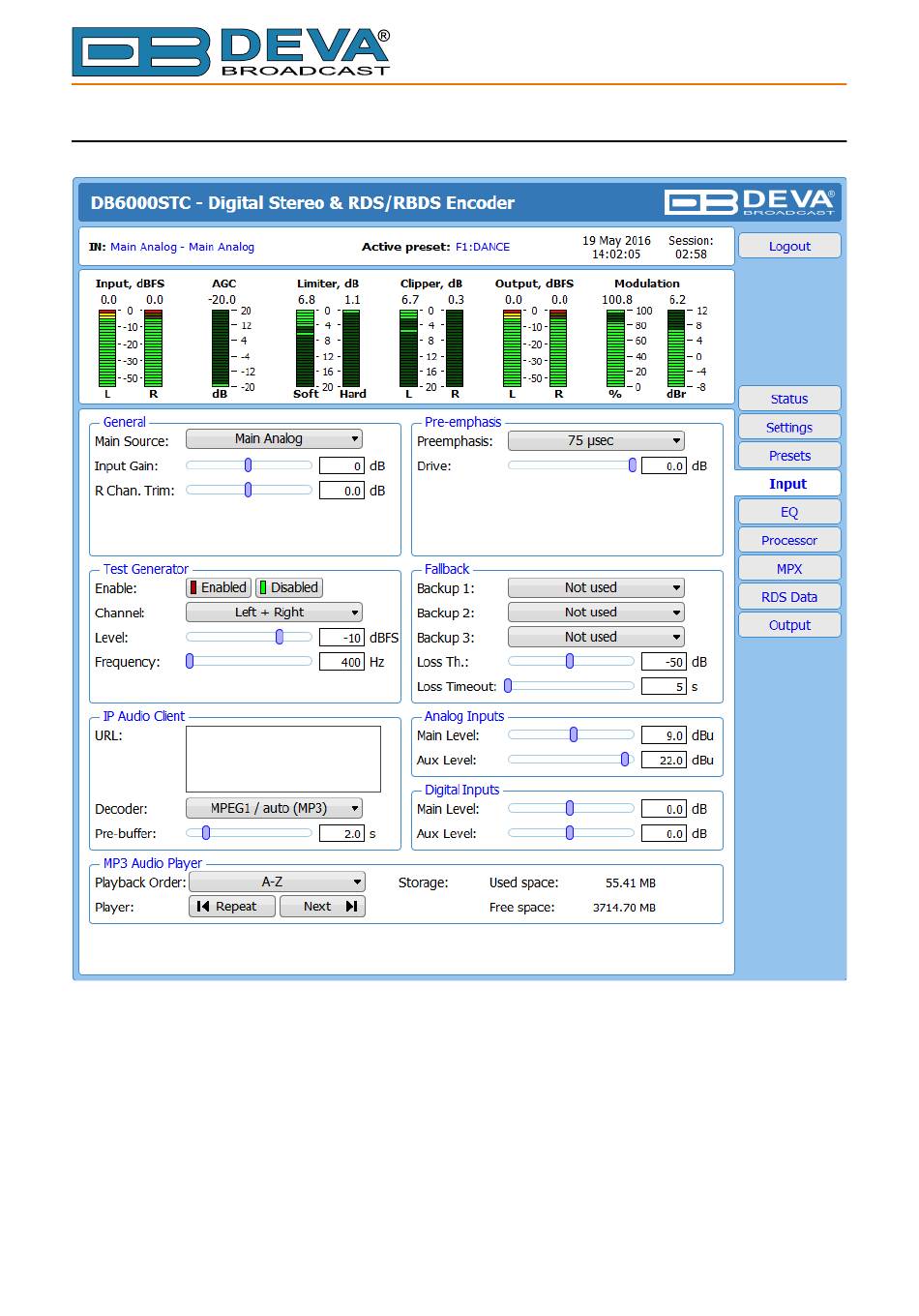Screen dimensions: 919x1316
Task: Open the Backup 3 dropdown
Action: click(596, 637)
